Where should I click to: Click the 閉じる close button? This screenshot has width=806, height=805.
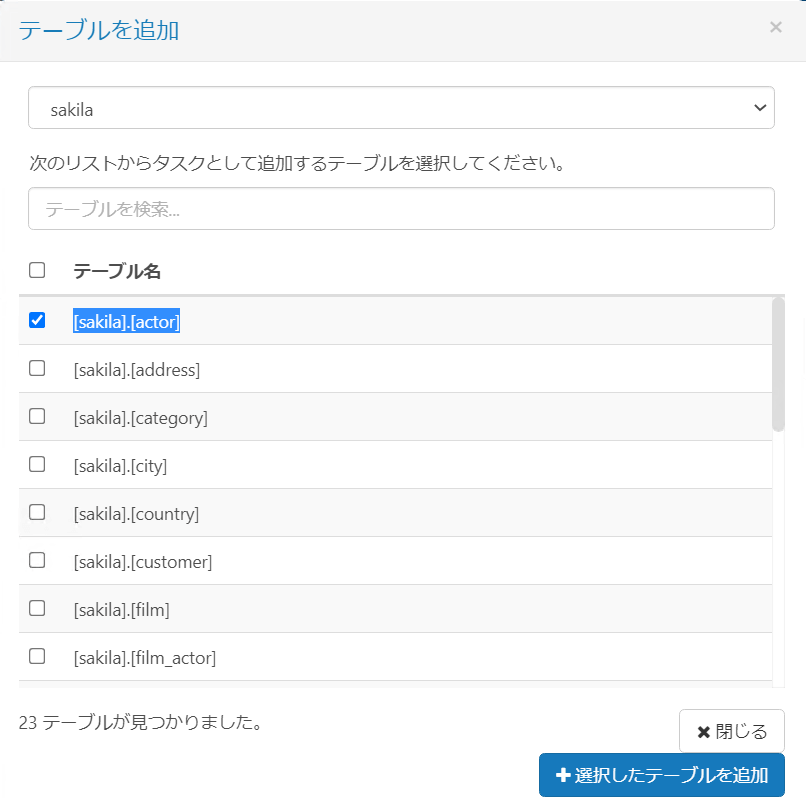click(731, 731)
